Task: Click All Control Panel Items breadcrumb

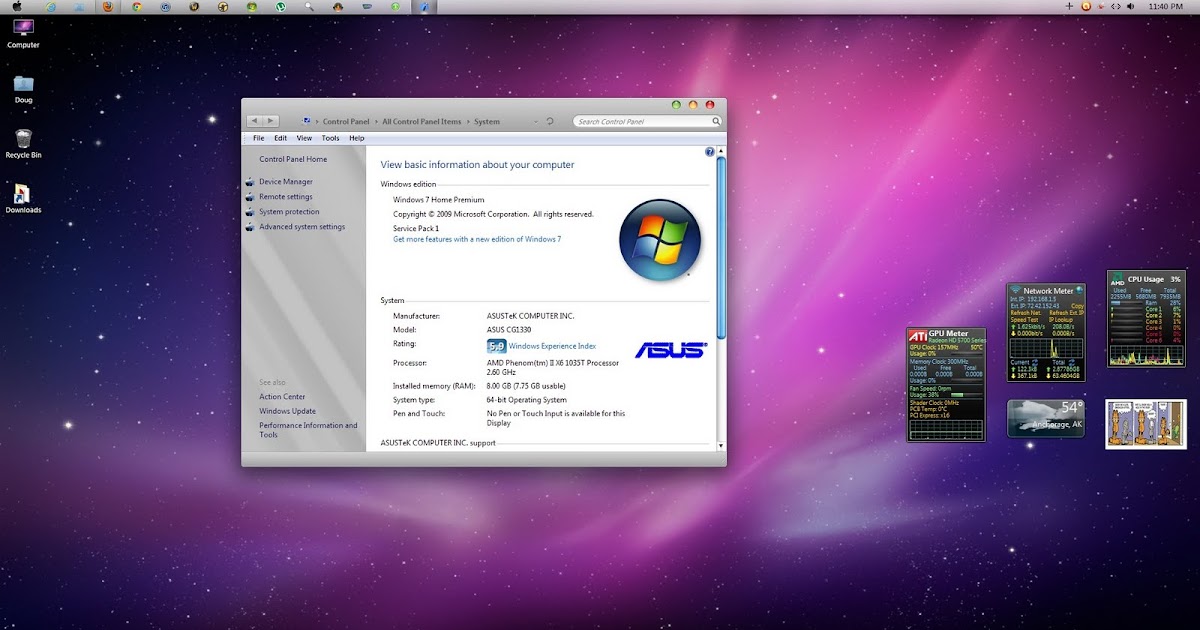Action: (422, 122)
